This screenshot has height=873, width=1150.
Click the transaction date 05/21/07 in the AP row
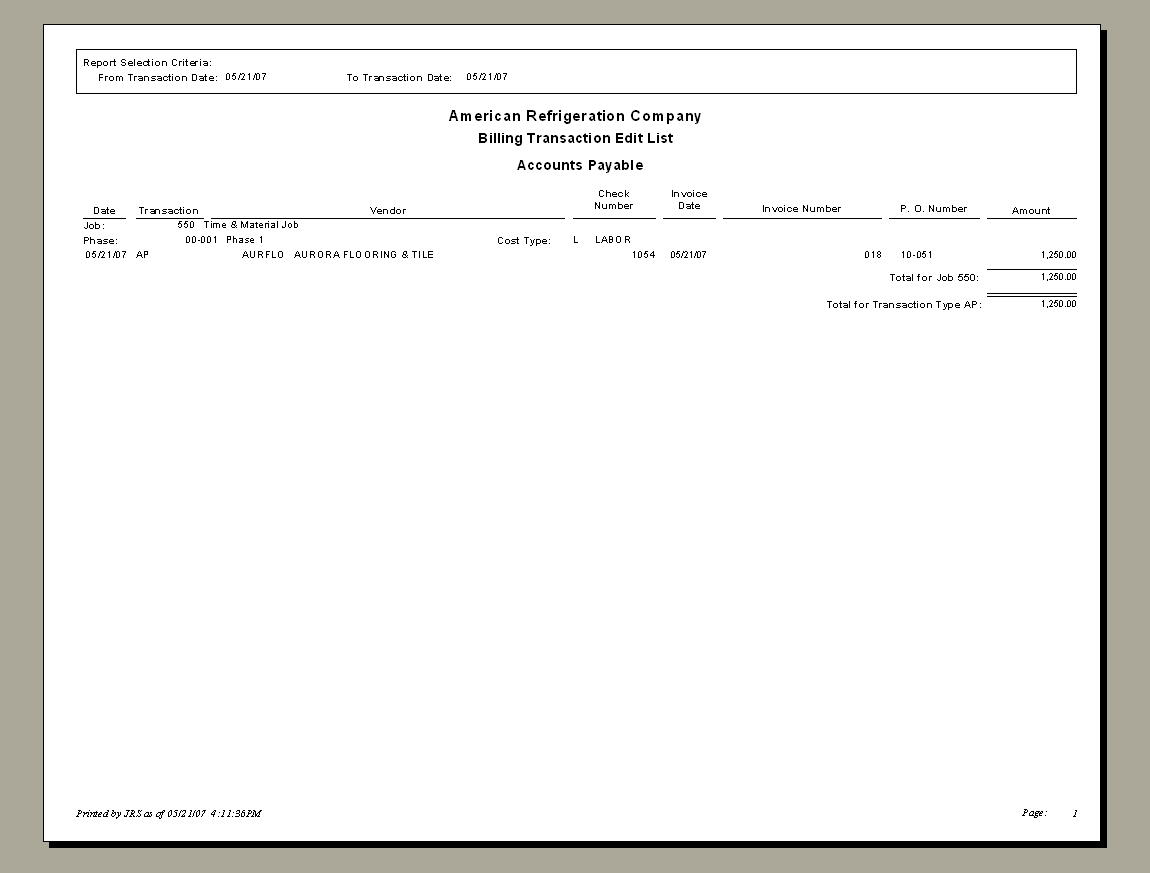[106, 255]
